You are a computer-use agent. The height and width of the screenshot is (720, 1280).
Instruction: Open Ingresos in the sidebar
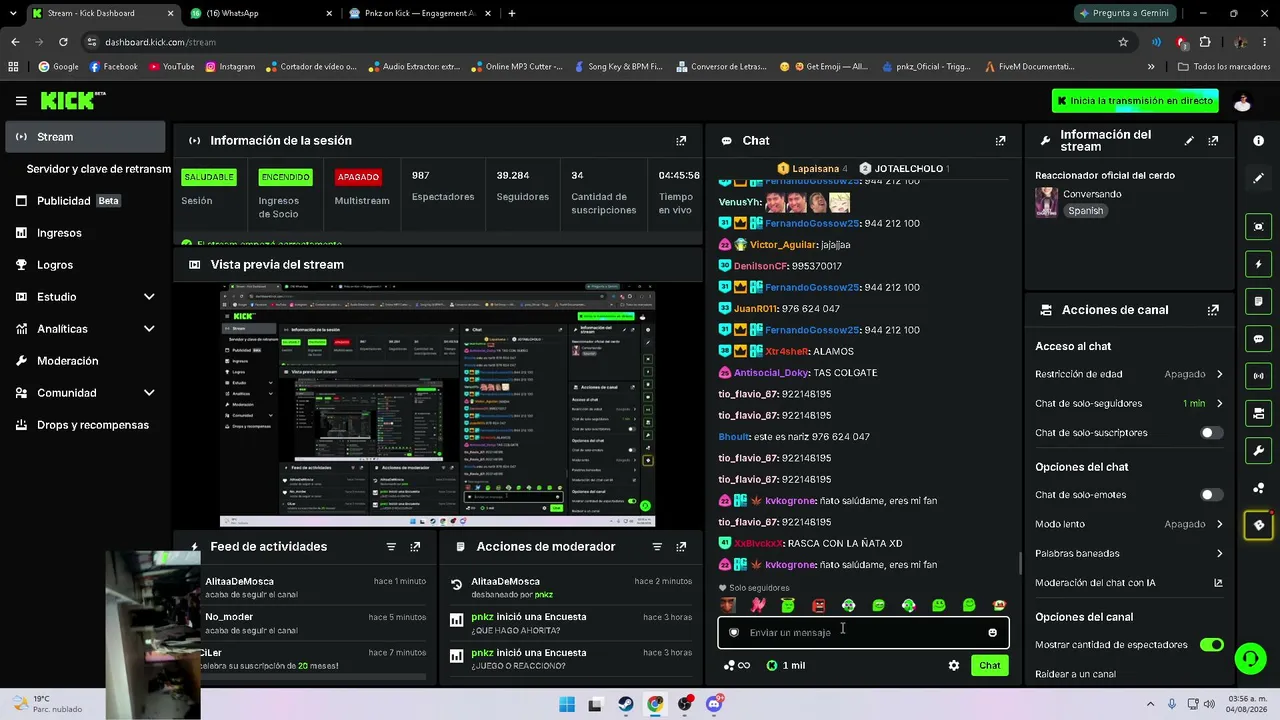click(x=86, y=233)
